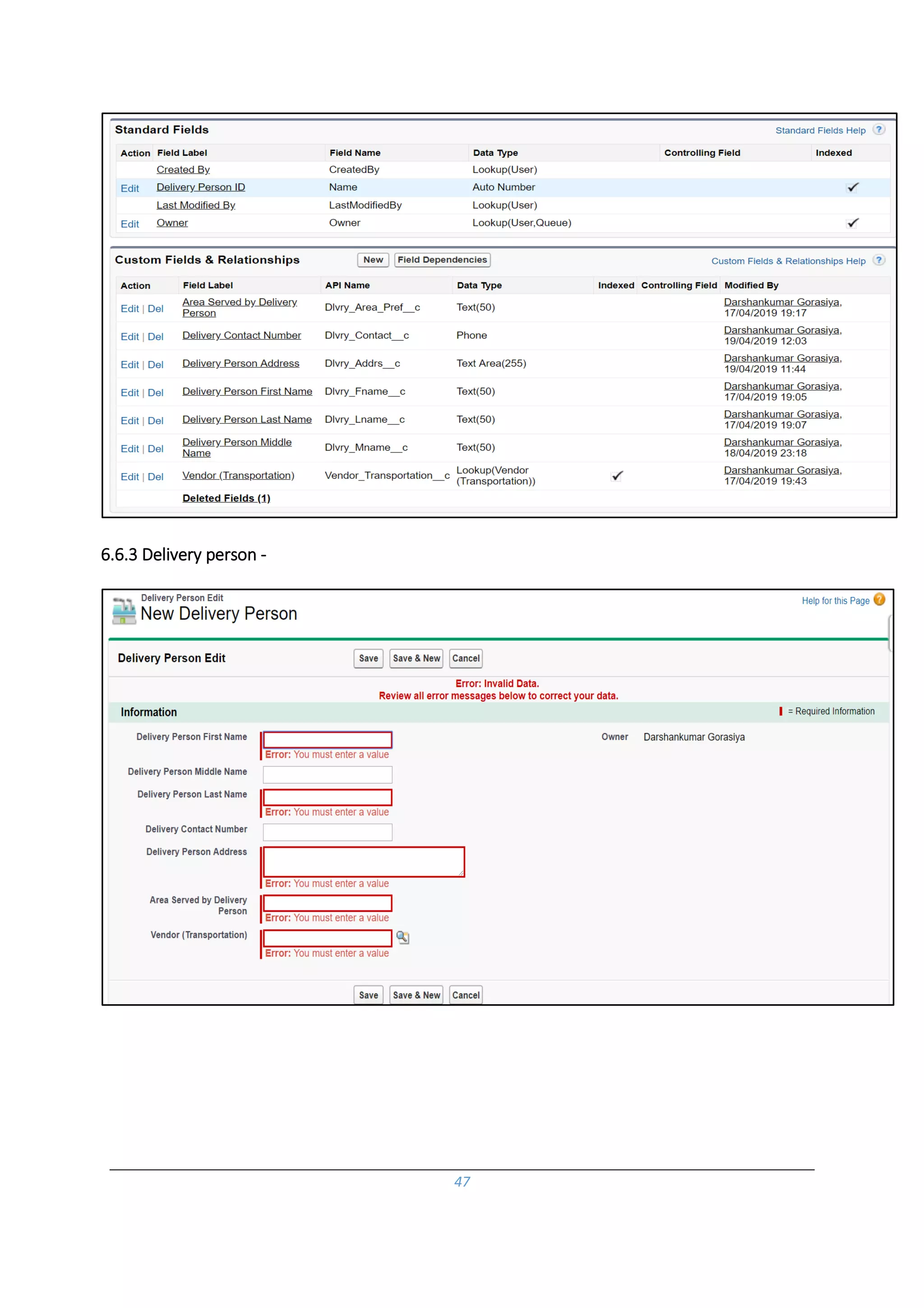The width and height of the screenshot is (924, 1308).
Task: Focus the Delivery Person Address text area
Action: pos(364,861)
